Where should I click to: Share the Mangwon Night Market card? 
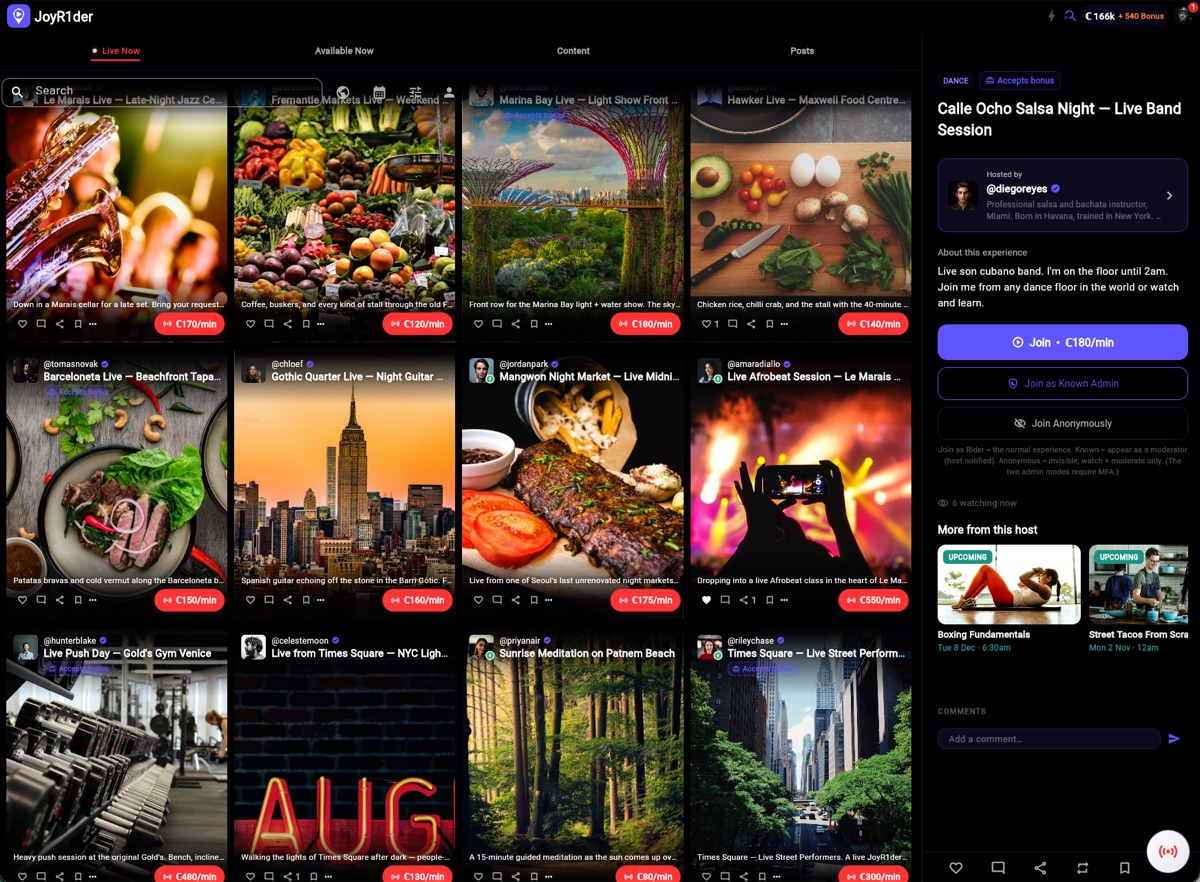coord(516,600)
